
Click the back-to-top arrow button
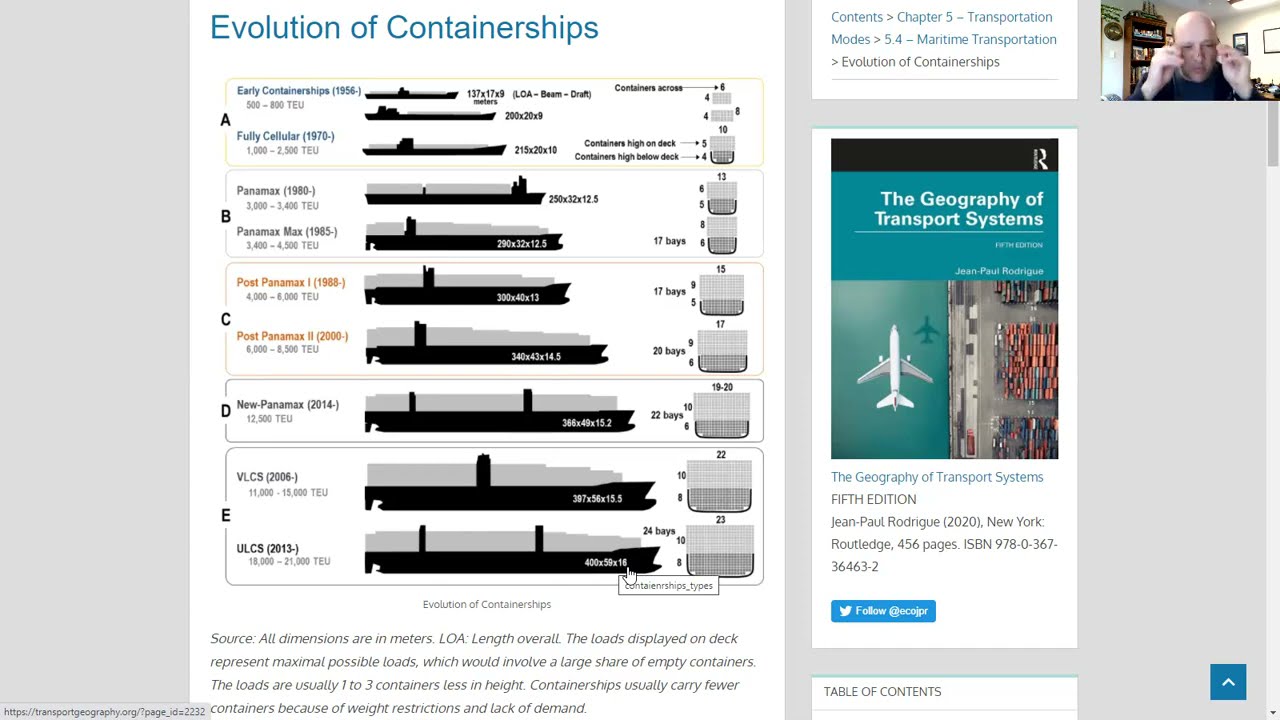[1228, 682]
